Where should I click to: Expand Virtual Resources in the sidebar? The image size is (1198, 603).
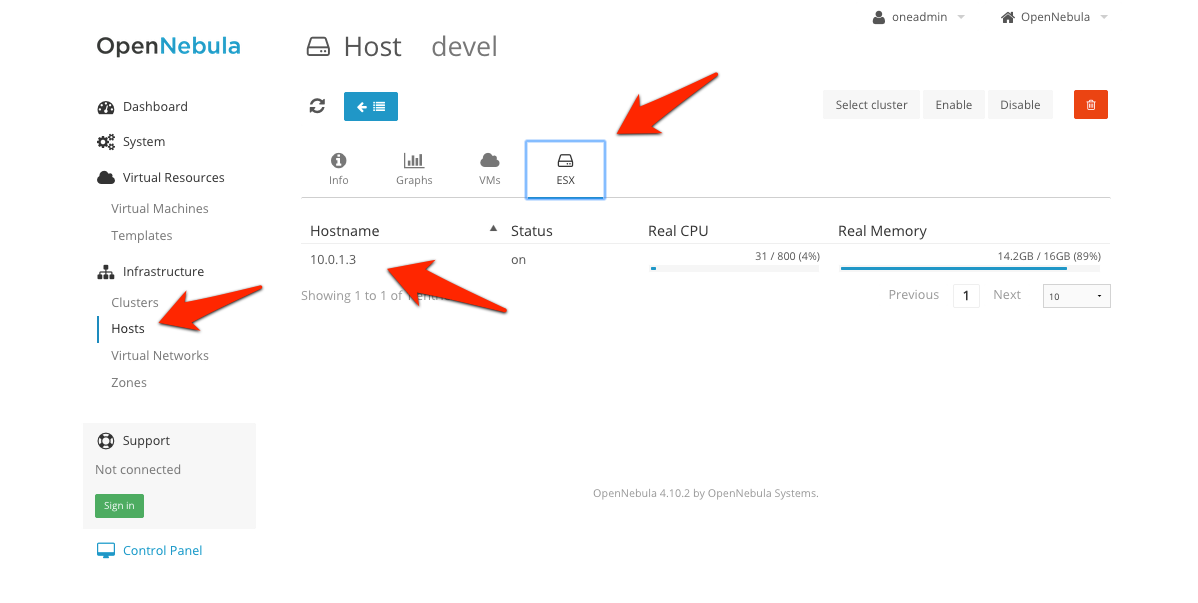click(x=173, y=177)
